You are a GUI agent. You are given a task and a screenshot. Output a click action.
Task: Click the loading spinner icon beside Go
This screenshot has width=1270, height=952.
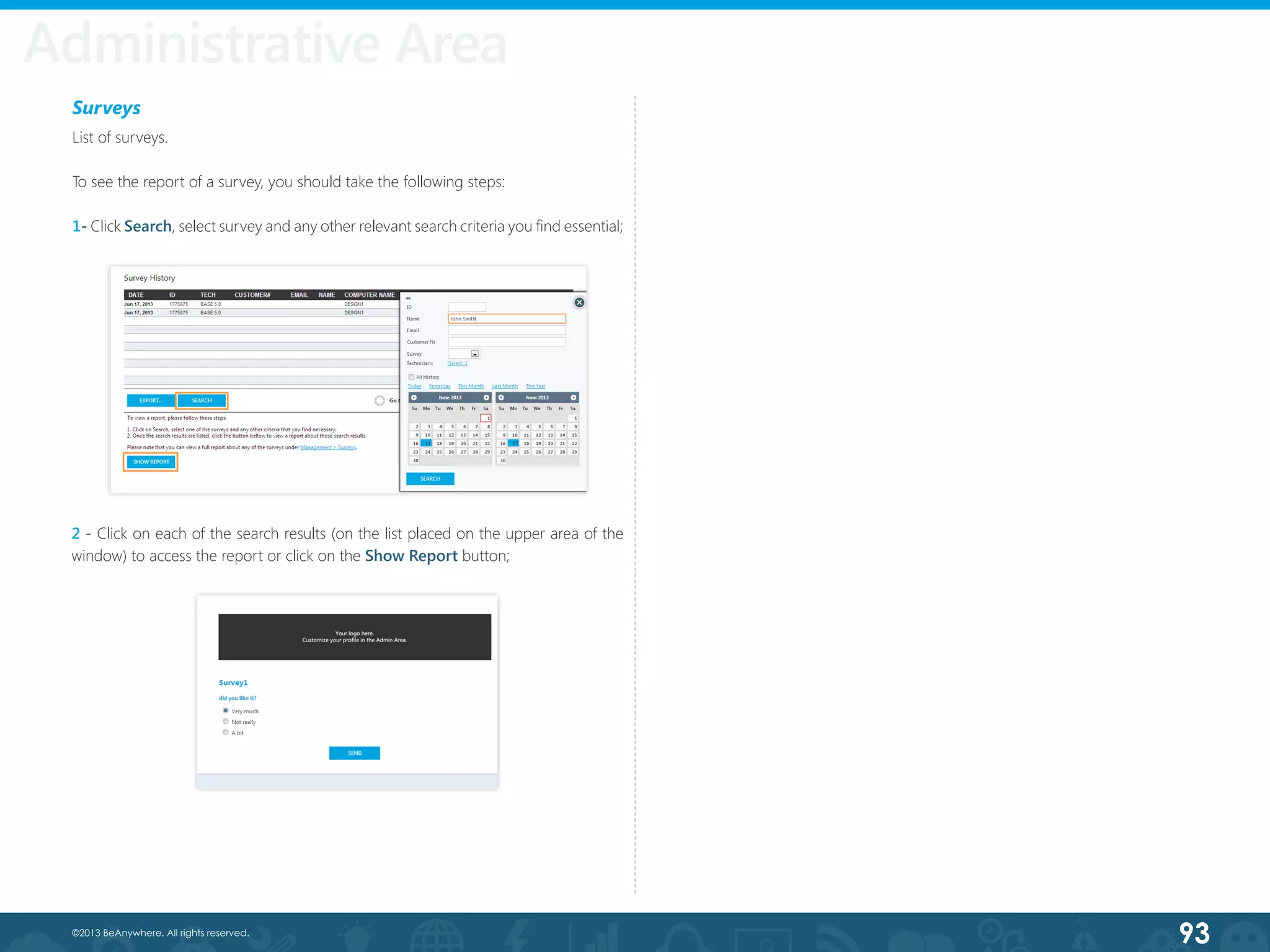[380, 400]
